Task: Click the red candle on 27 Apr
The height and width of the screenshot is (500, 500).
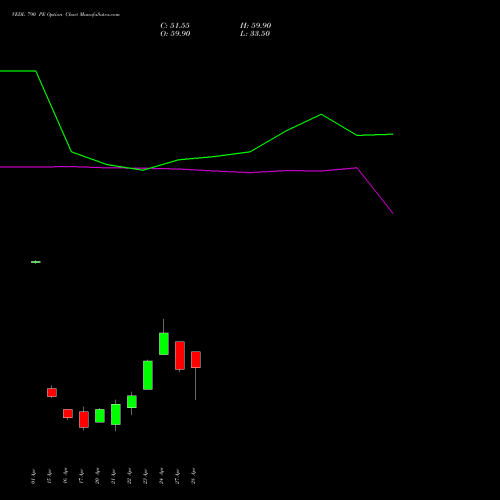Action: pos(180,356)
